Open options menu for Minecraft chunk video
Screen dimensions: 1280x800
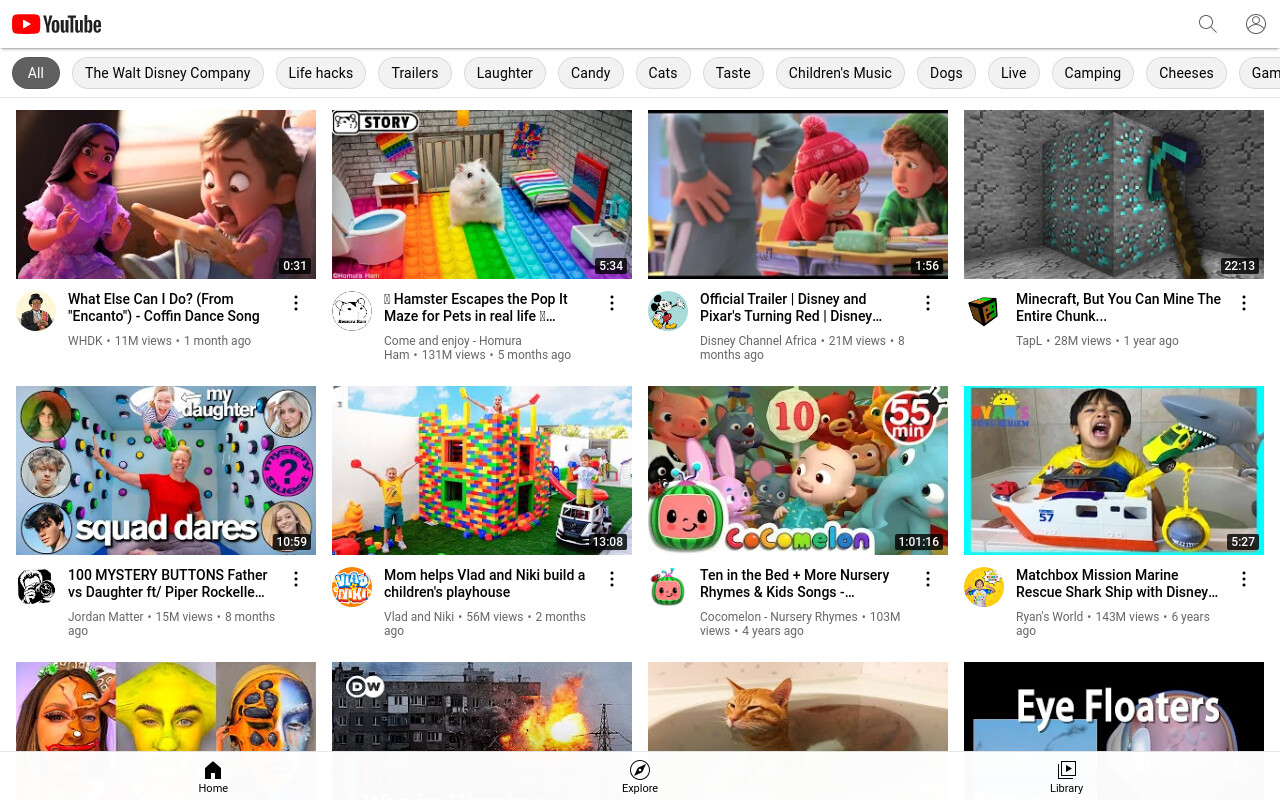coord(1244,303)
